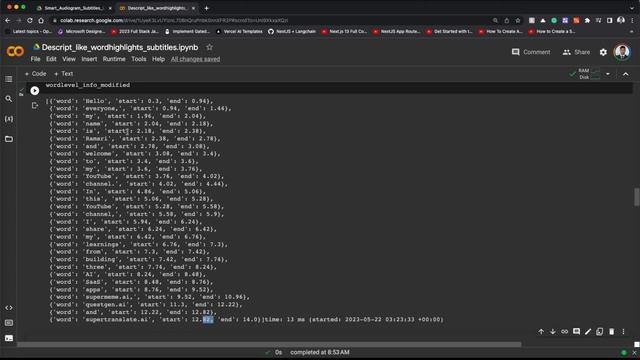Open the Help menu

coord(158,59)
